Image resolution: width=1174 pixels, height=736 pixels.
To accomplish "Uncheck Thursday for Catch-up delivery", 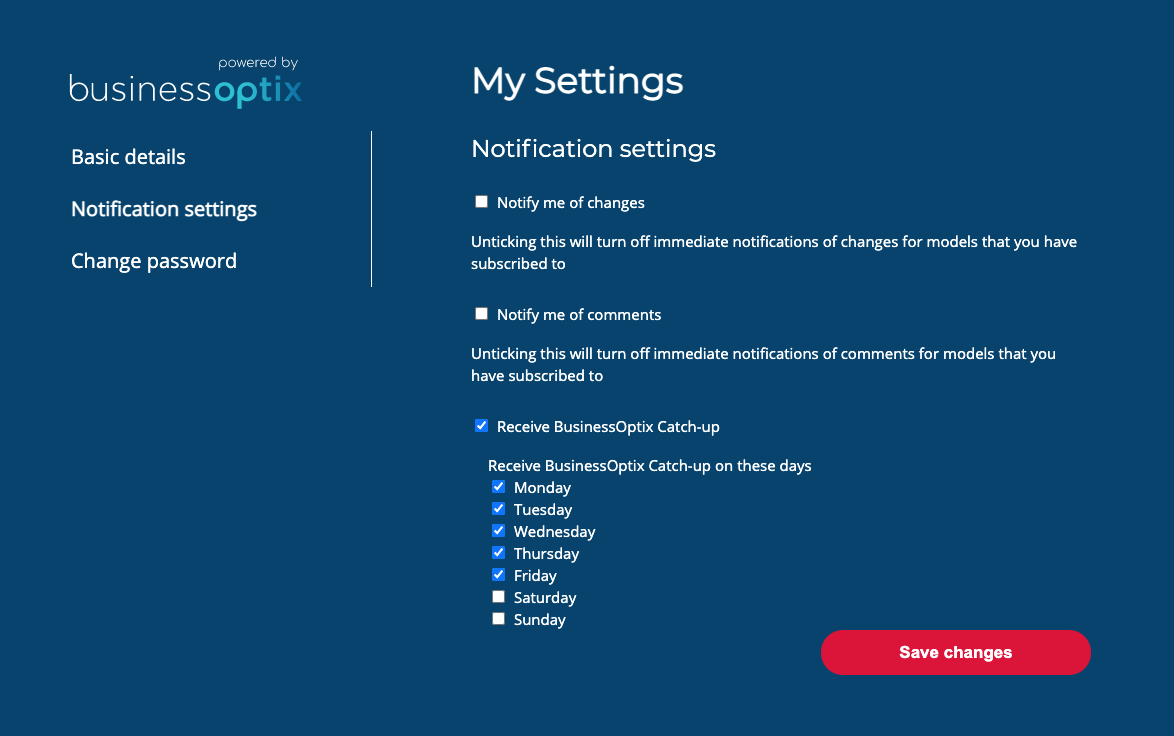I will click(x=498, y=553).
